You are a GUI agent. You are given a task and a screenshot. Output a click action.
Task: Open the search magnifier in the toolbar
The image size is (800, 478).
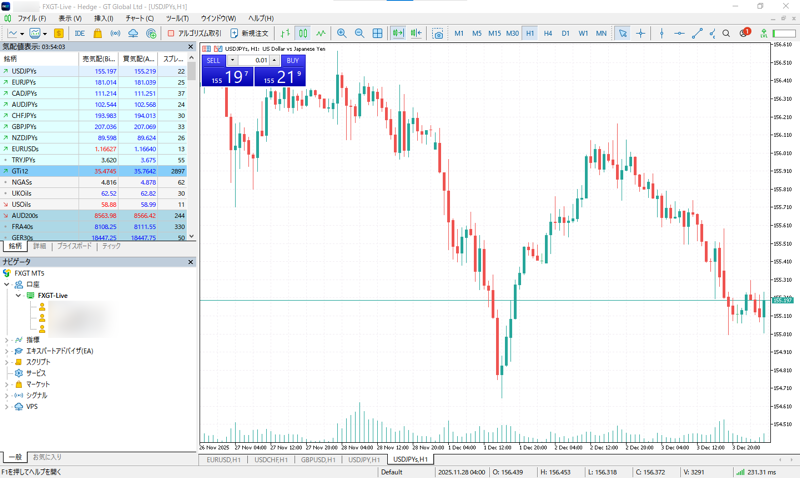click(727, 33)
